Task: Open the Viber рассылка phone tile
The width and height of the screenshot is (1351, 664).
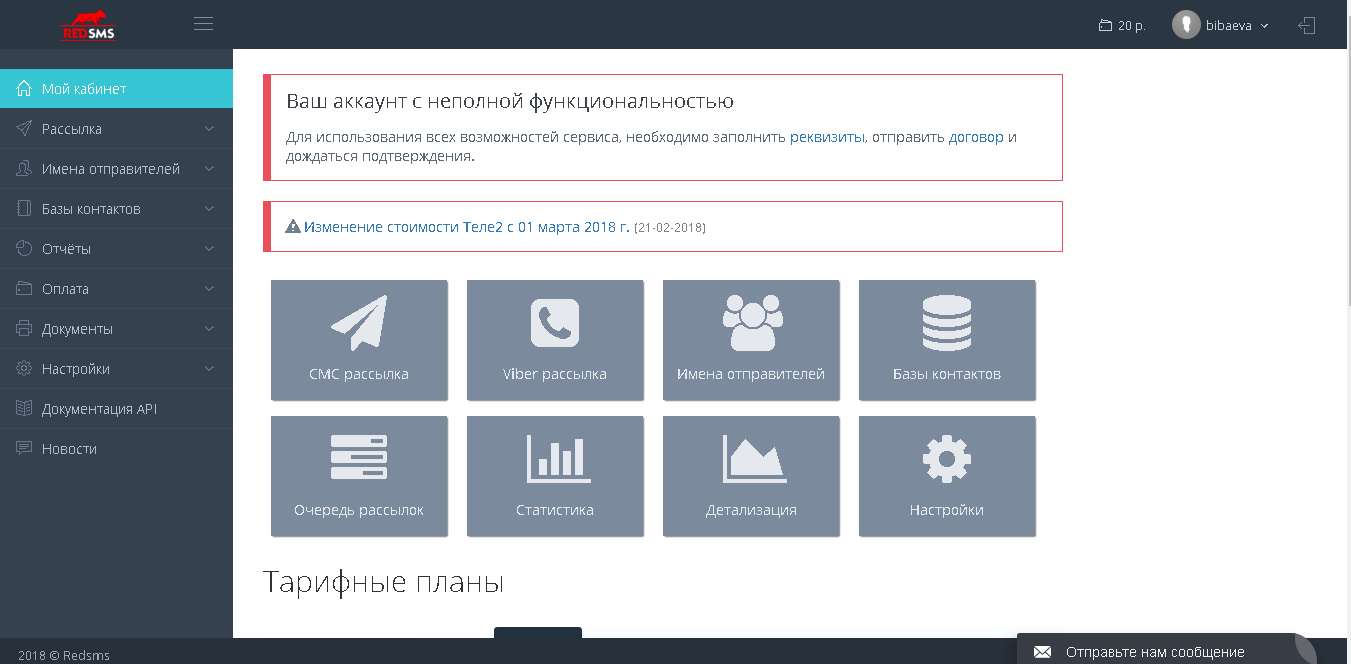Action: tap(555, 340)
